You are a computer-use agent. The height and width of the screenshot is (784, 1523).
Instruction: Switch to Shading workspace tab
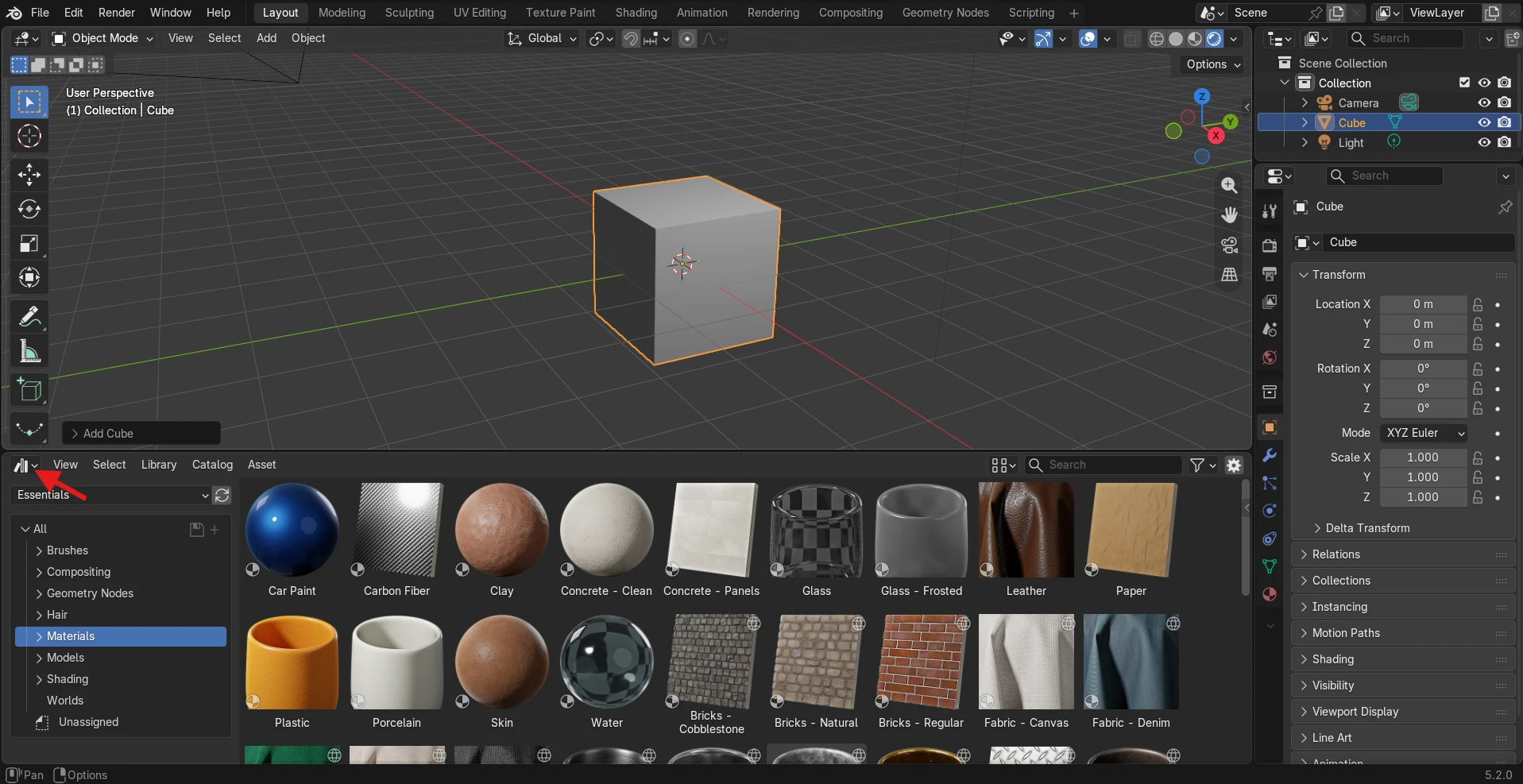tap(636, 13)
